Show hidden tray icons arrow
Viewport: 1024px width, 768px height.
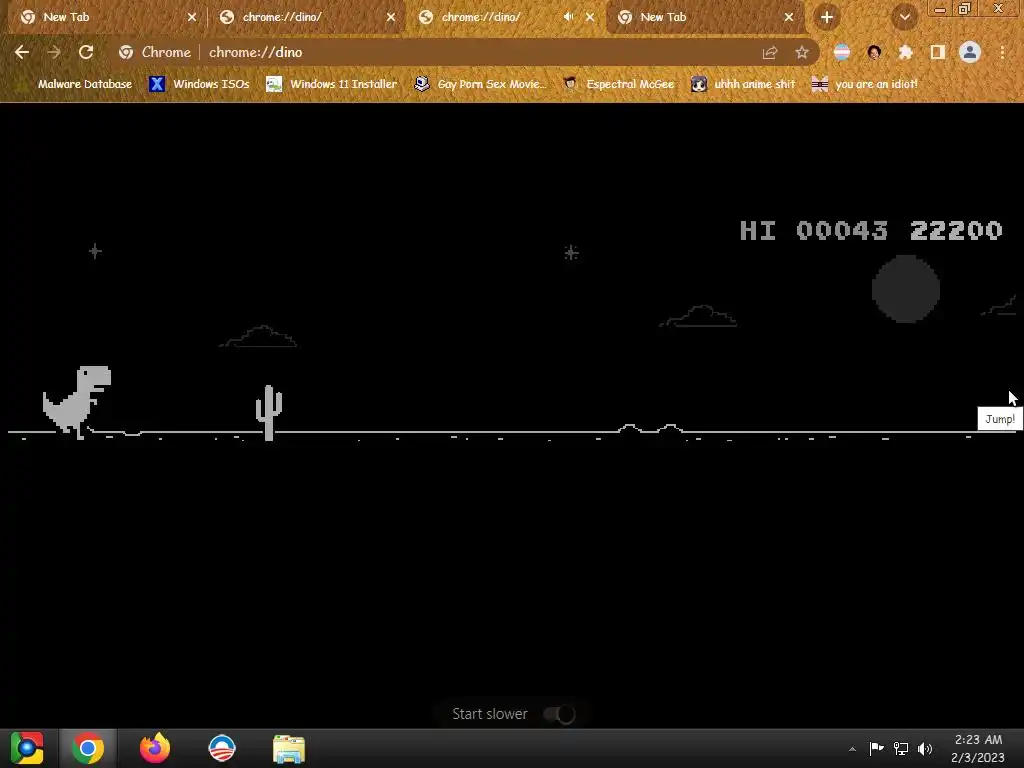coord(852,749)
